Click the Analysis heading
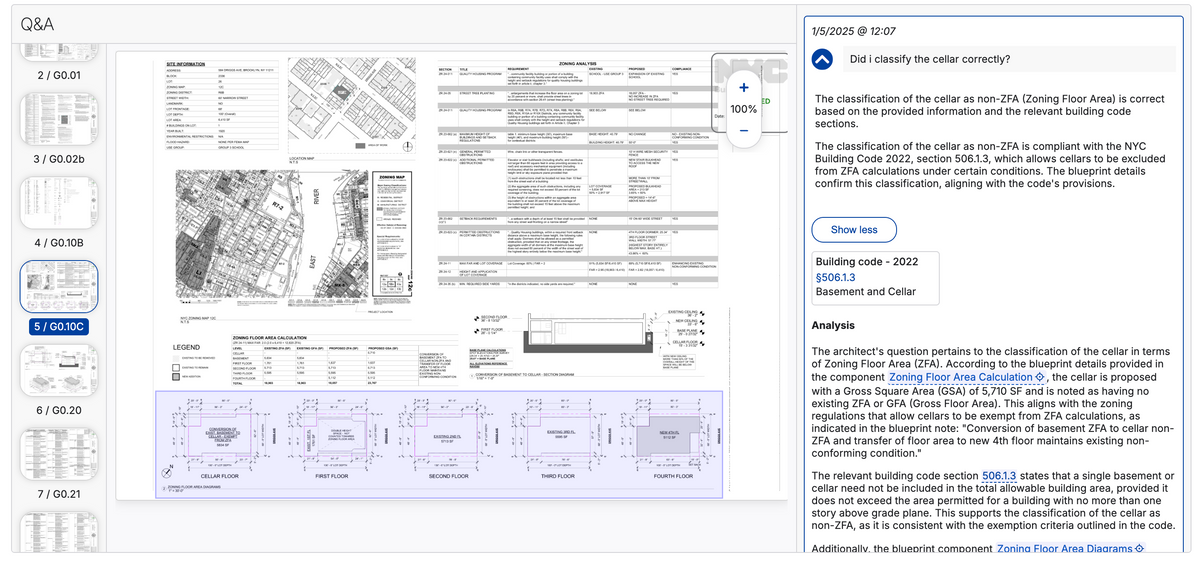 point(832,326)
